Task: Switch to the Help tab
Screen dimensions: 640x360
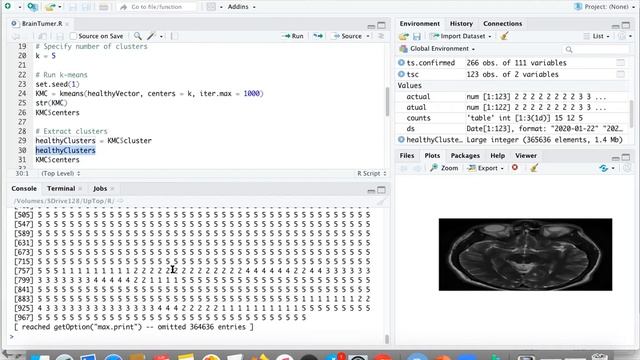Action: point(497,156)
